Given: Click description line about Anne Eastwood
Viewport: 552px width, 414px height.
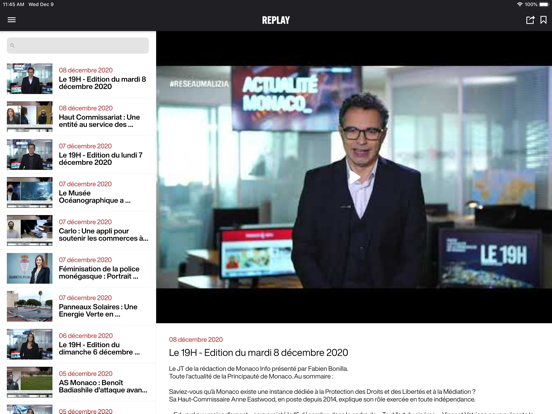Looking at the screenshot, I should point(322,400).
